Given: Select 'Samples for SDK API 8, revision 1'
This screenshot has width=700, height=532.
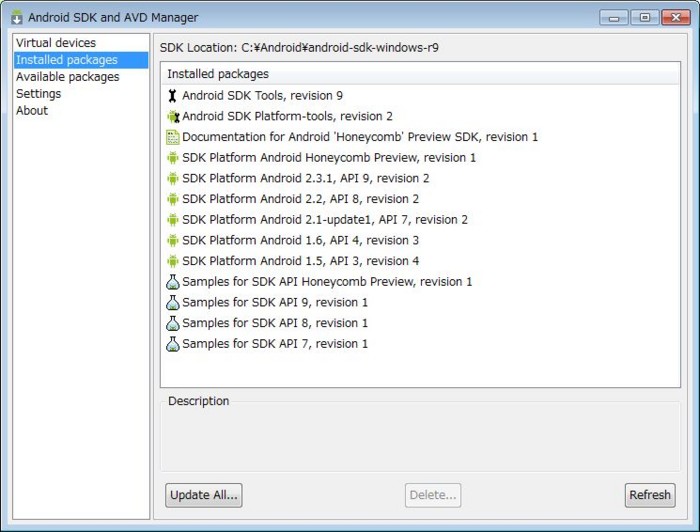Looking at the screenshot, I should click(x=275, y=323).
